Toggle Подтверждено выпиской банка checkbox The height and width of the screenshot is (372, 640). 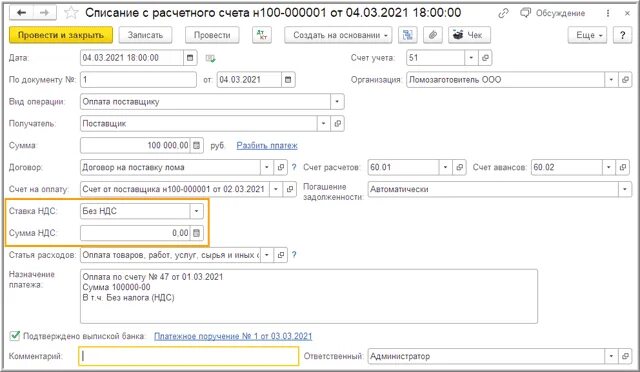(x=15, y=336)
